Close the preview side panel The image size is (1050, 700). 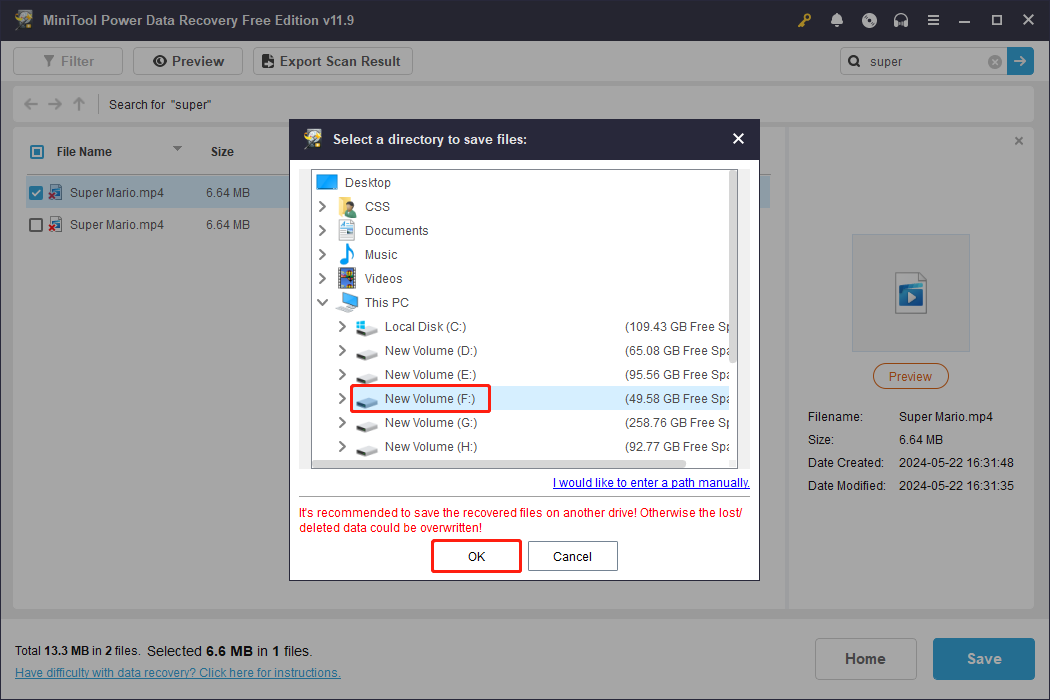1019,141
